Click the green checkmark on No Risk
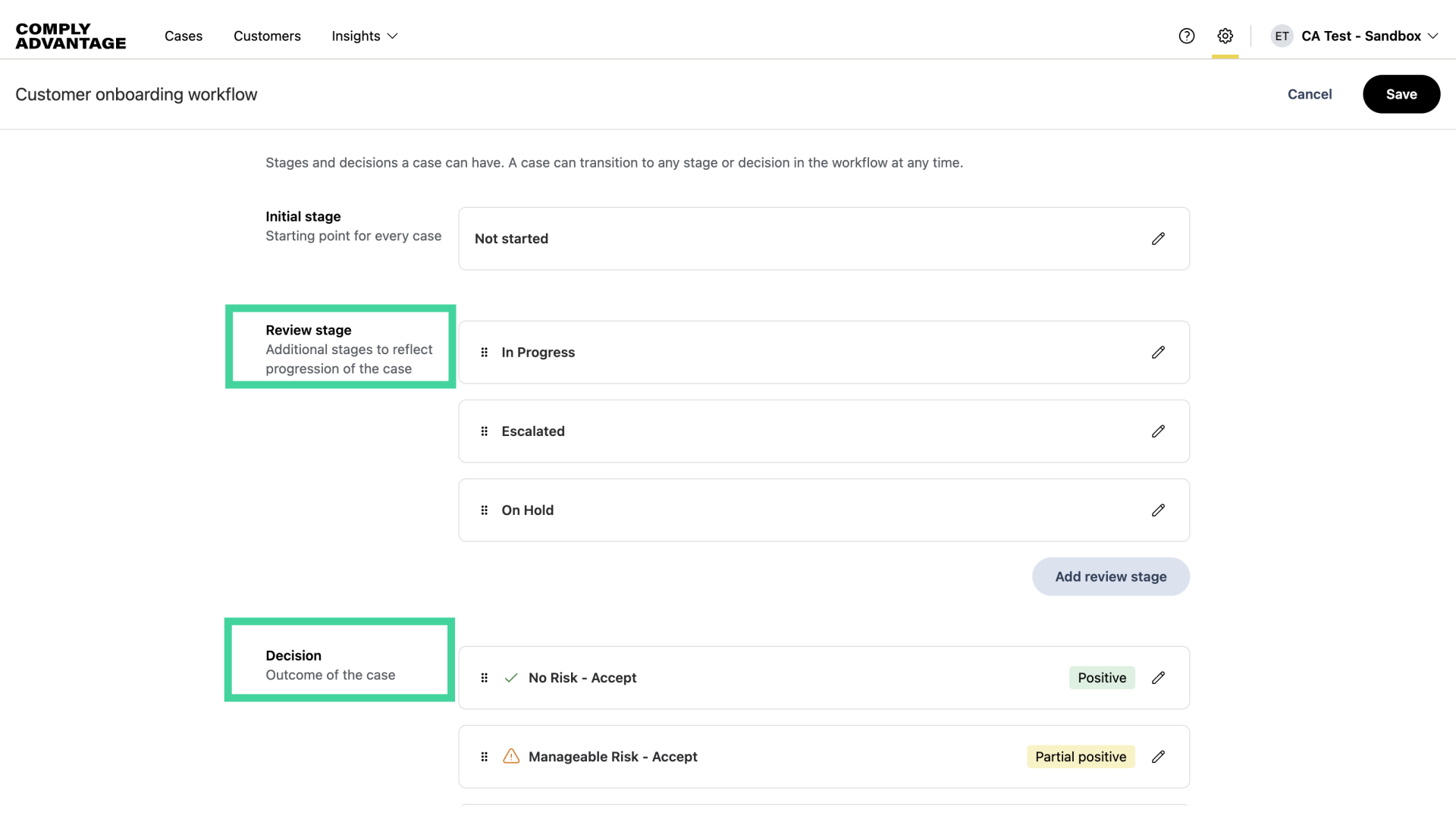Image resolution: width=1456 pixels, height=819 pixels. coord(510,677)
